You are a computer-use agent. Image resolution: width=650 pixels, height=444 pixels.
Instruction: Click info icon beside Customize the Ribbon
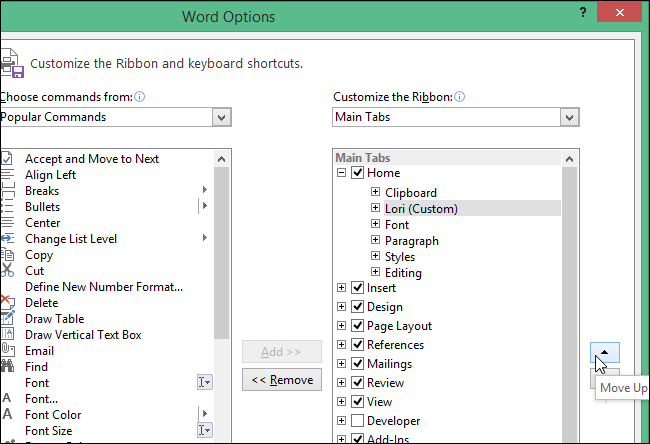(x=460, y=96)
